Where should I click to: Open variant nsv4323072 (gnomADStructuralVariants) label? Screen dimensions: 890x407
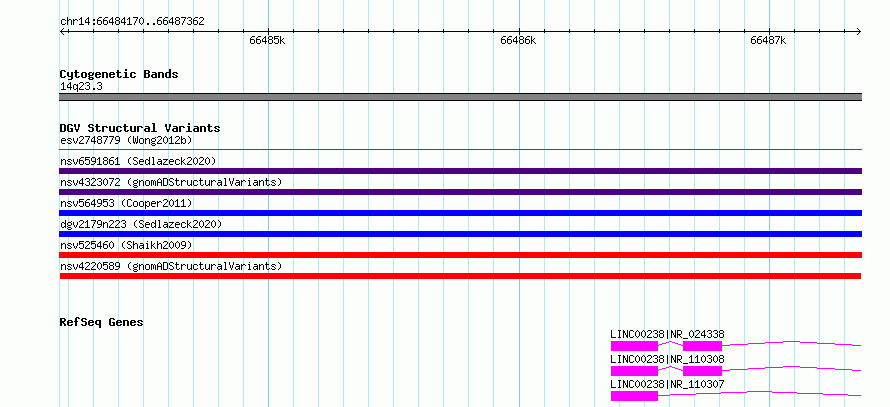click(171, 182)
